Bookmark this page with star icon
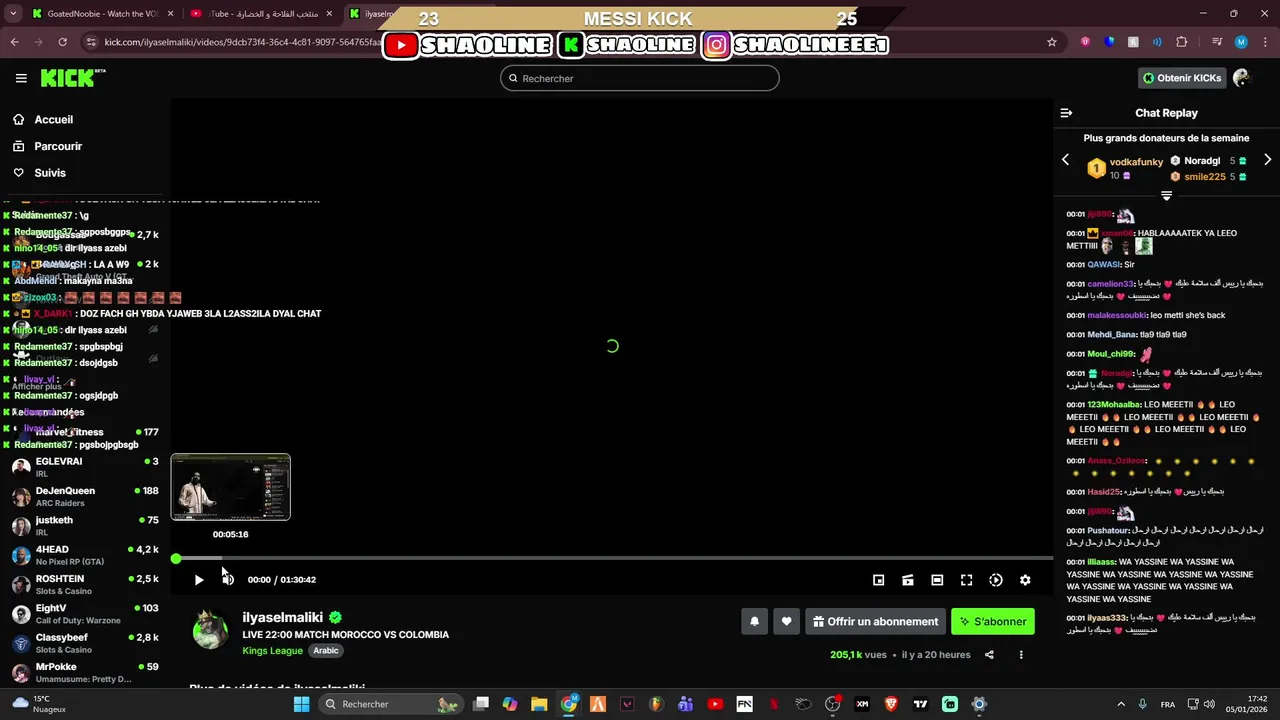 pos(1052,42)
